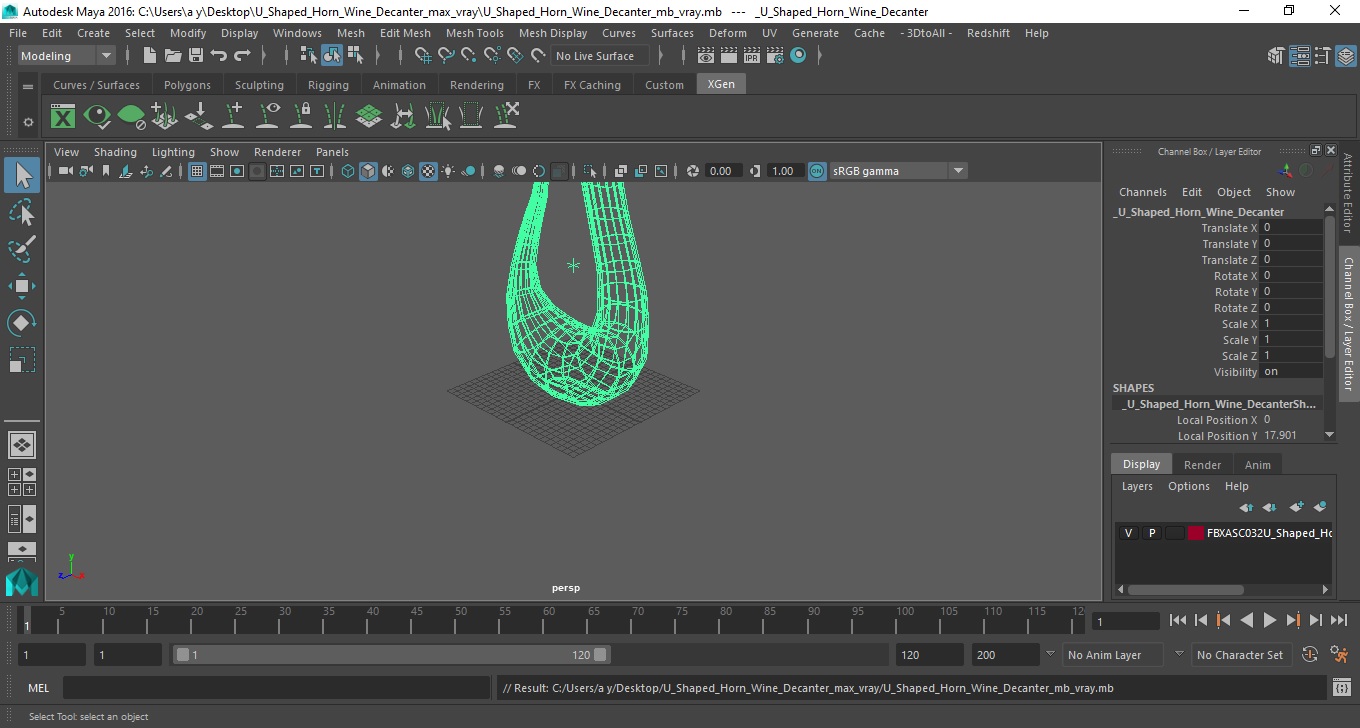Play the animation forward
The width and height of the screenshot is (1360, 728).
(1269, 621)
